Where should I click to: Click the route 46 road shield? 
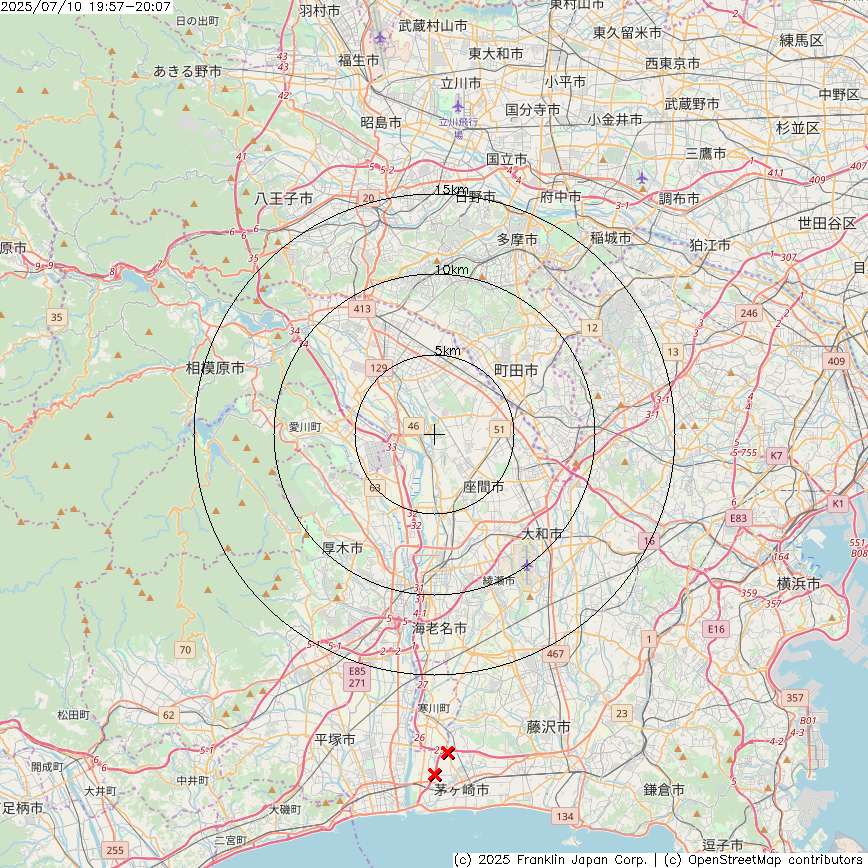coord(414,426)
